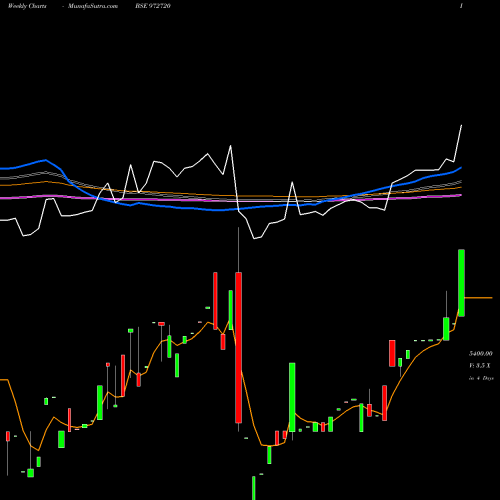The width and height of the screenshot is (500, 500).
Task: Click the largest red candle mid-chart
Action: (238, 348)
